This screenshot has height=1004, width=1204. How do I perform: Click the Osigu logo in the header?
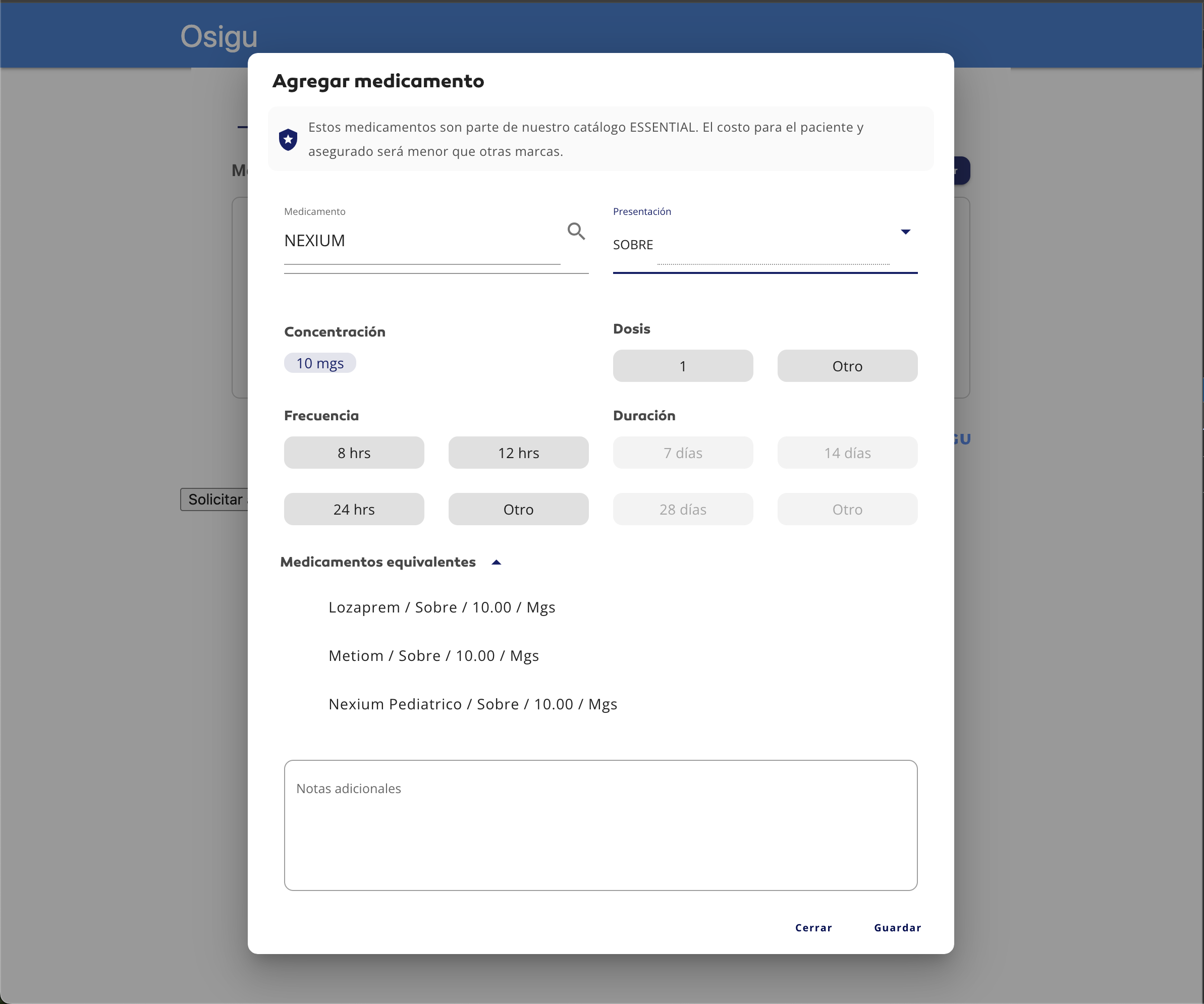(218, 37)
